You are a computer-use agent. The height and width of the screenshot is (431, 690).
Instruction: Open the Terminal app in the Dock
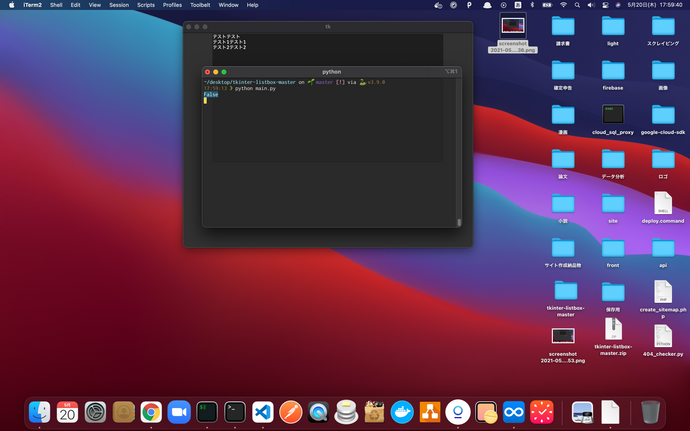click(235, 413)
